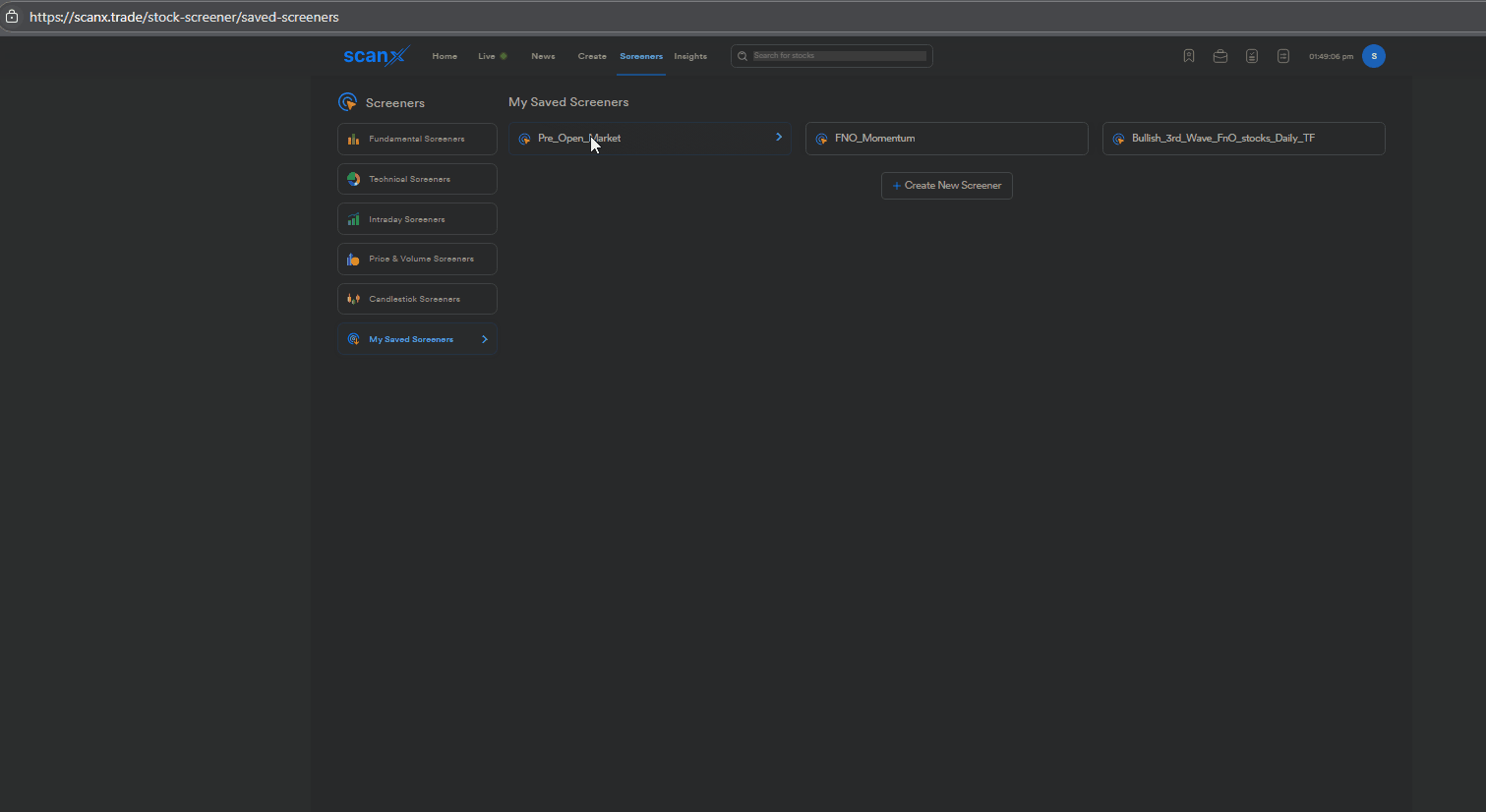Click the Pre_Open_Market screener icon
Screen dimensions: 1486x812
coord(524,139)
